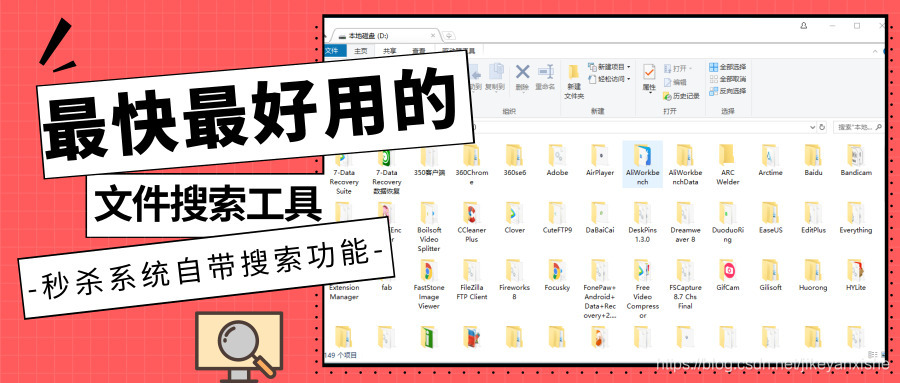Click 全部选择 select all
Viewport: 900px width, 383px height.
coord(727,67)
